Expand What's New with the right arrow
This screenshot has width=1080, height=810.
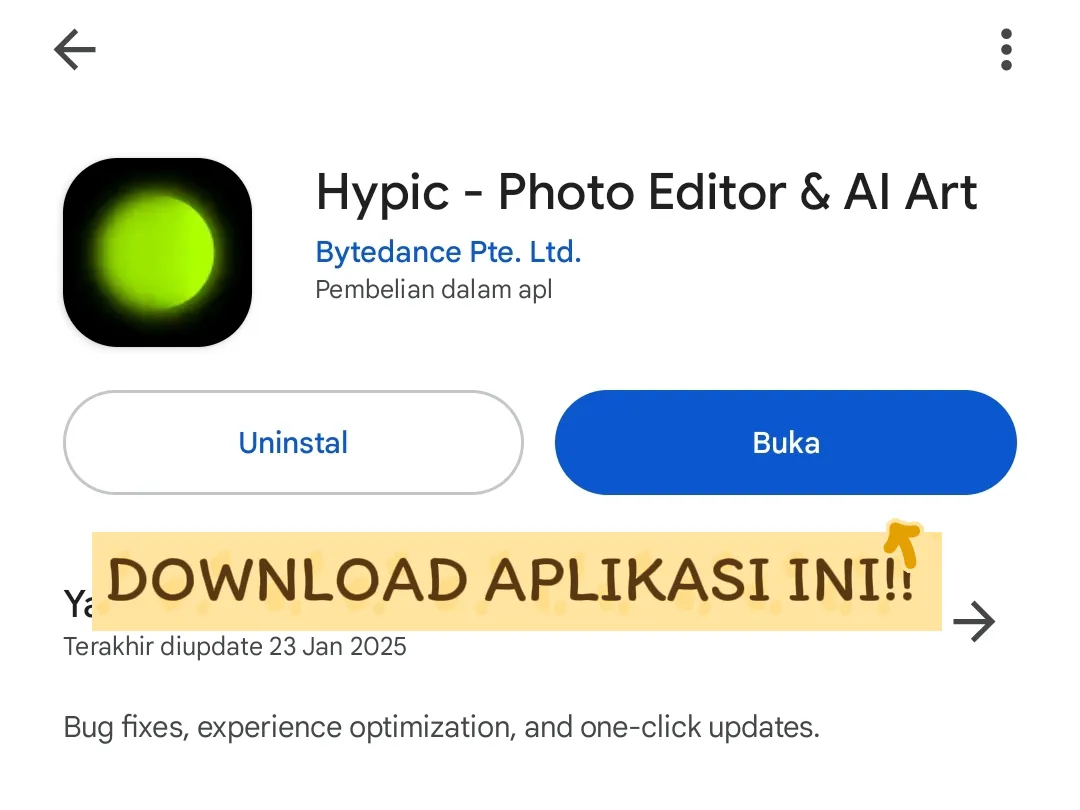click(x=974, y=621)
